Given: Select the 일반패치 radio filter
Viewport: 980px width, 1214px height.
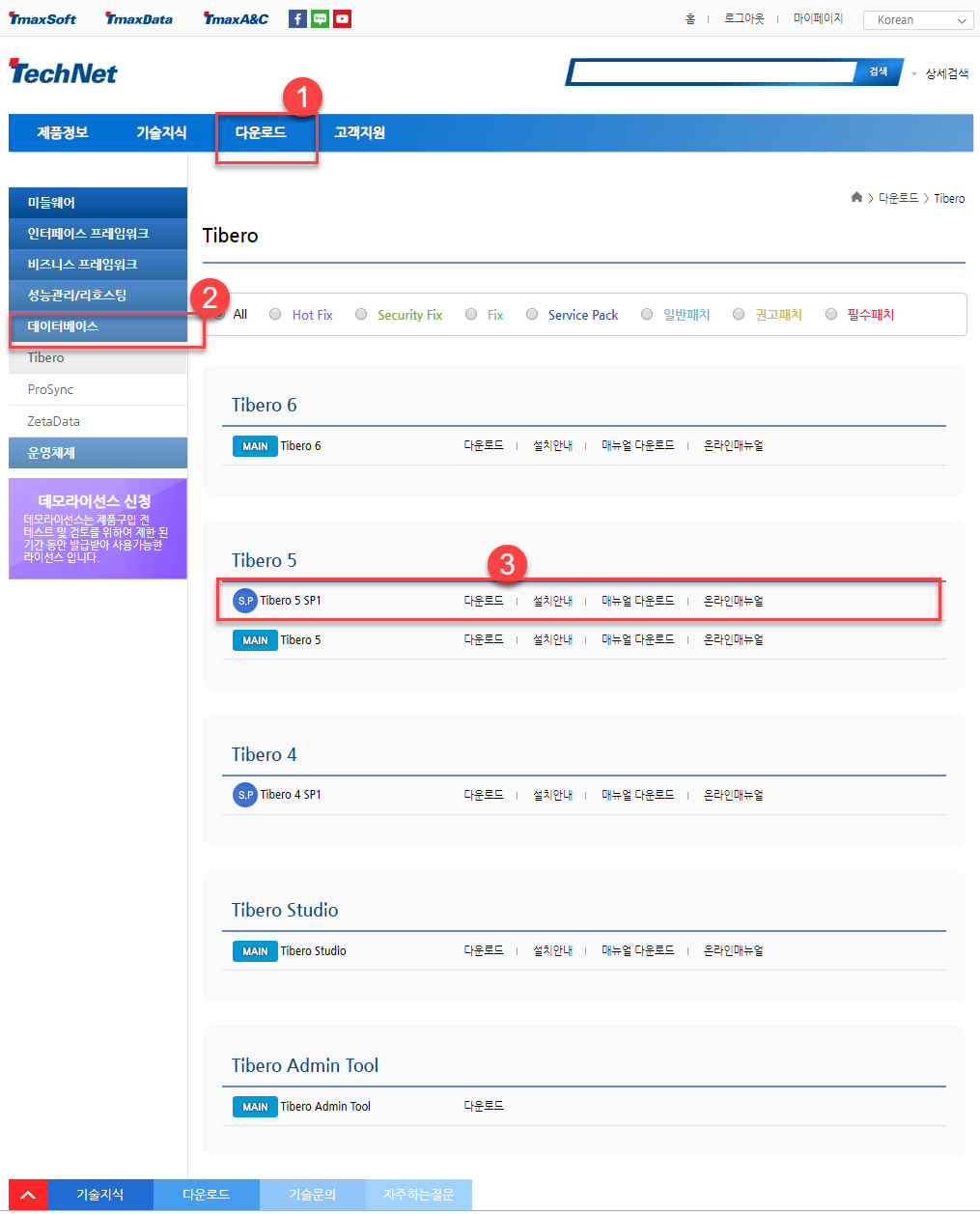Looking at the screenshot, I should 647,314.
